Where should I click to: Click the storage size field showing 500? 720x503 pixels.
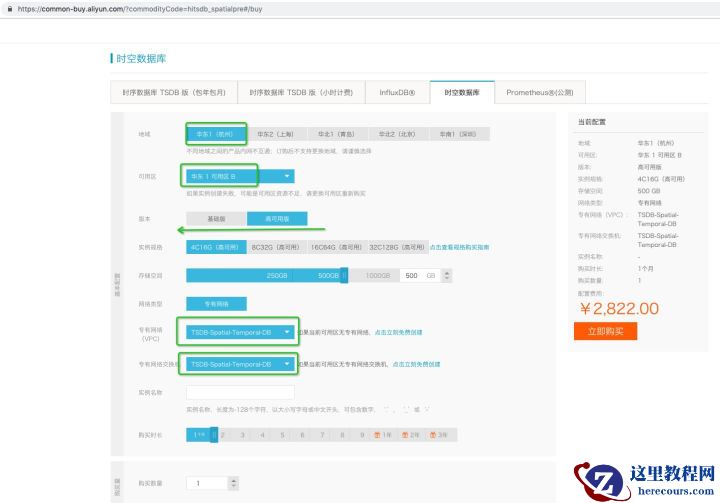[420, 276]
